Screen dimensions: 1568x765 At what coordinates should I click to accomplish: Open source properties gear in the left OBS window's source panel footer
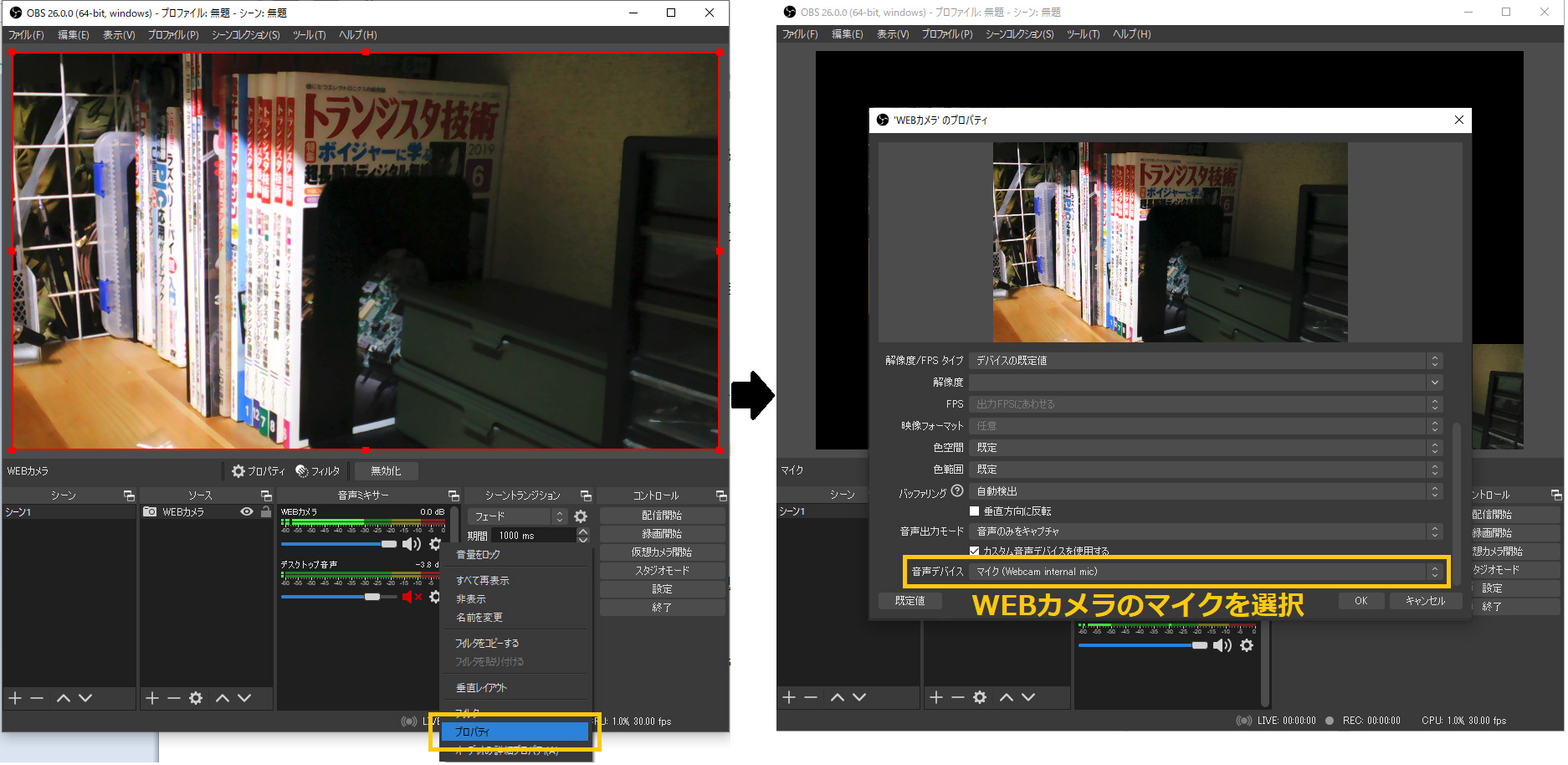point(196,698)
